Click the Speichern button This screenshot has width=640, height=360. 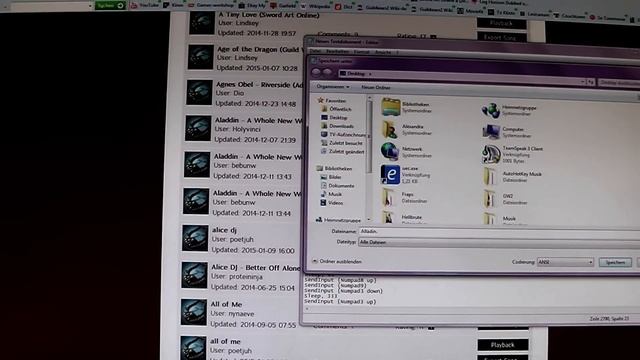click(615, 262)
